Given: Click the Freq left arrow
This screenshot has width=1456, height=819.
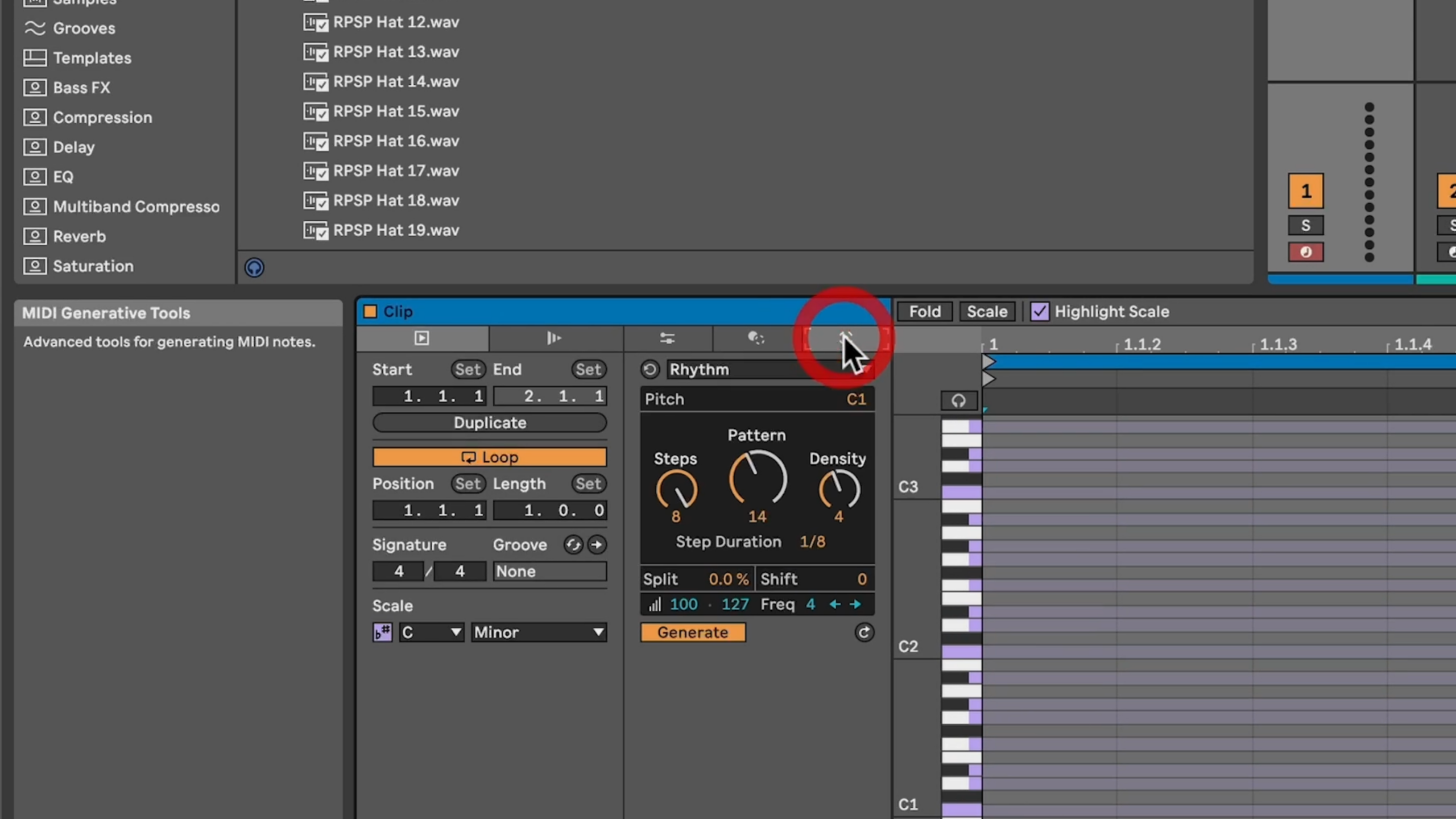Looking at the screenshot, I should [834, 604].
